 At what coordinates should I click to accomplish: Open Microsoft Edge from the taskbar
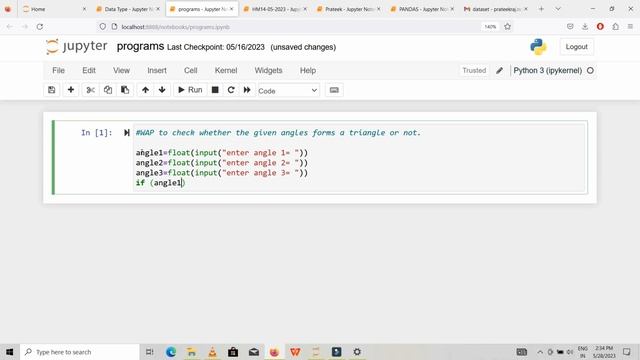pyautogui.click(x=171, y=352)
